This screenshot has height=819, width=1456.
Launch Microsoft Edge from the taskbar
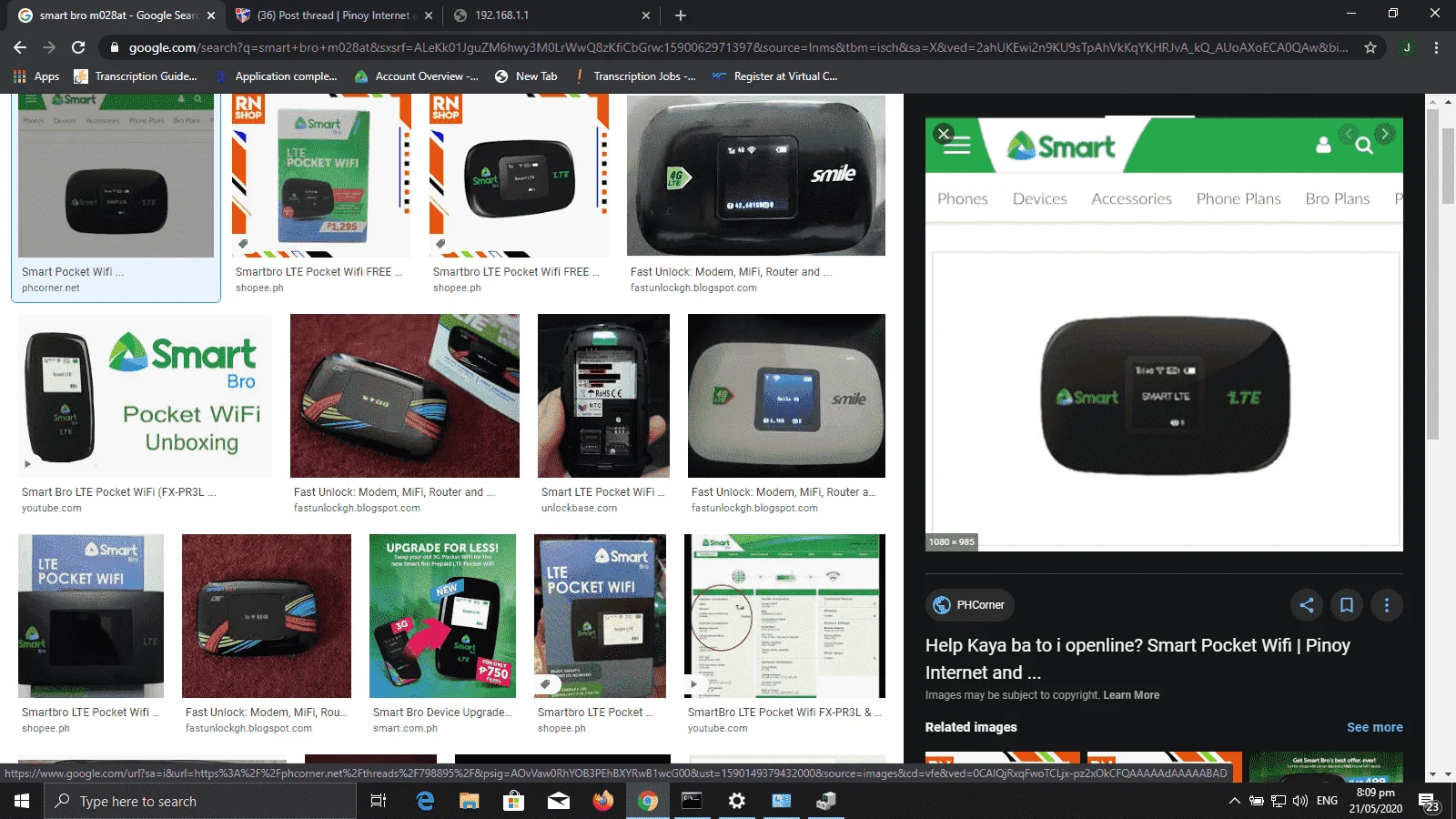click(x=425, y=801)
